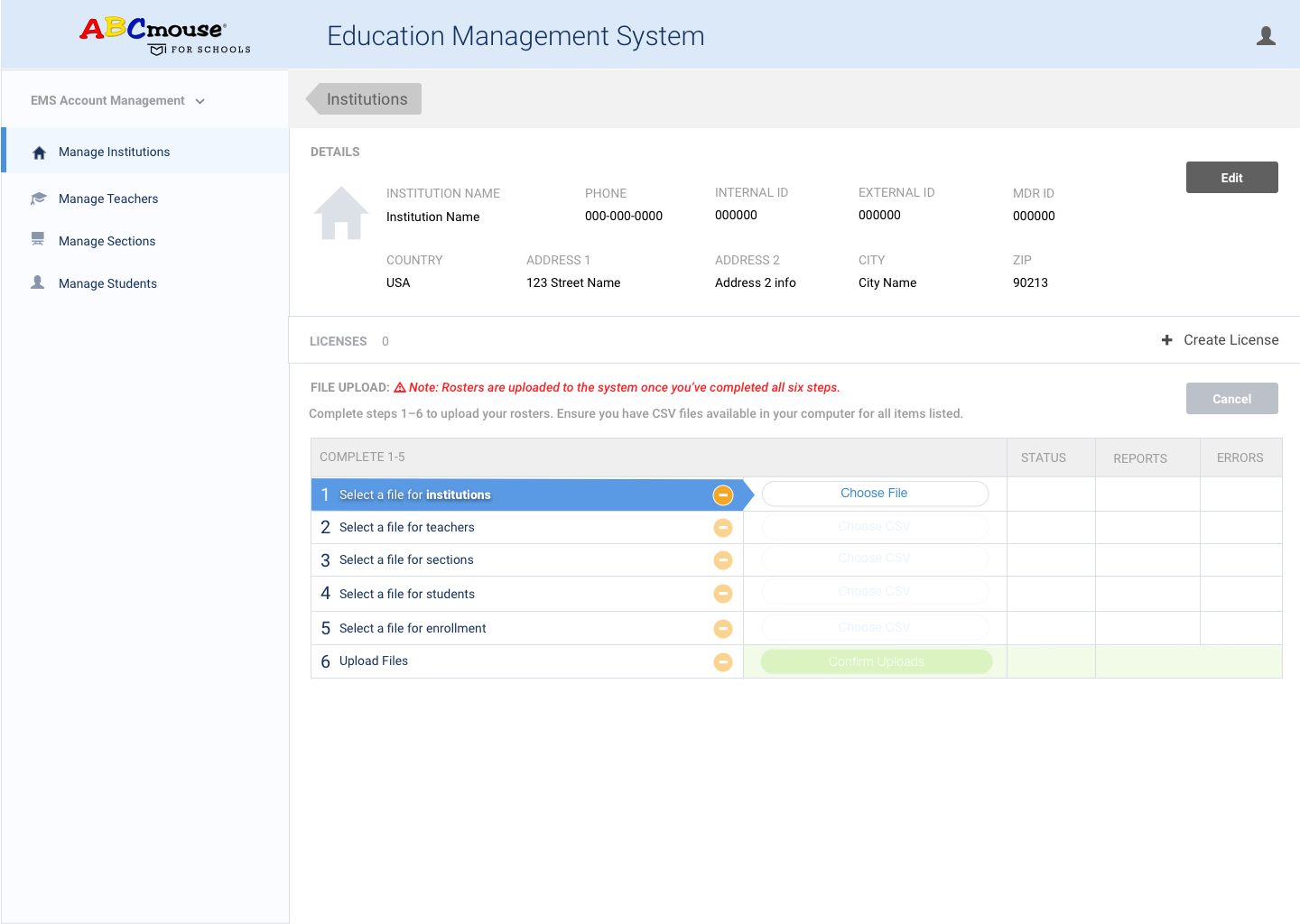
Task: Click status icon on students file row
Action: [x=723, y=594]
